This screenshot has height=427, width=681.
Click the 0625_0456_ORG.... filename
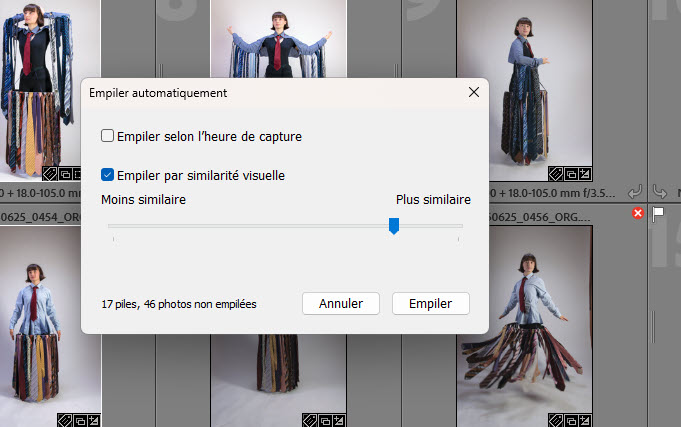coord(540,216)
